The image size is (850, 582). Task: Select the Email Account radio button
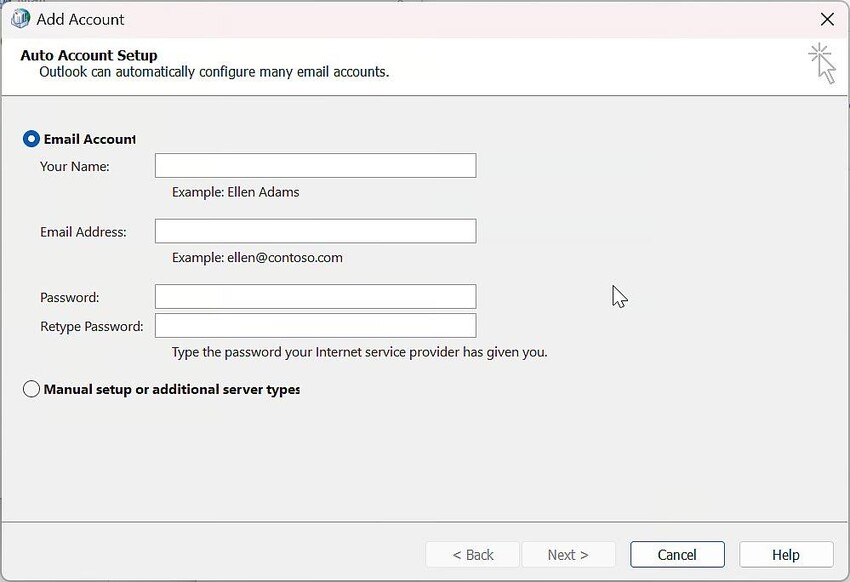coord(31,139)
